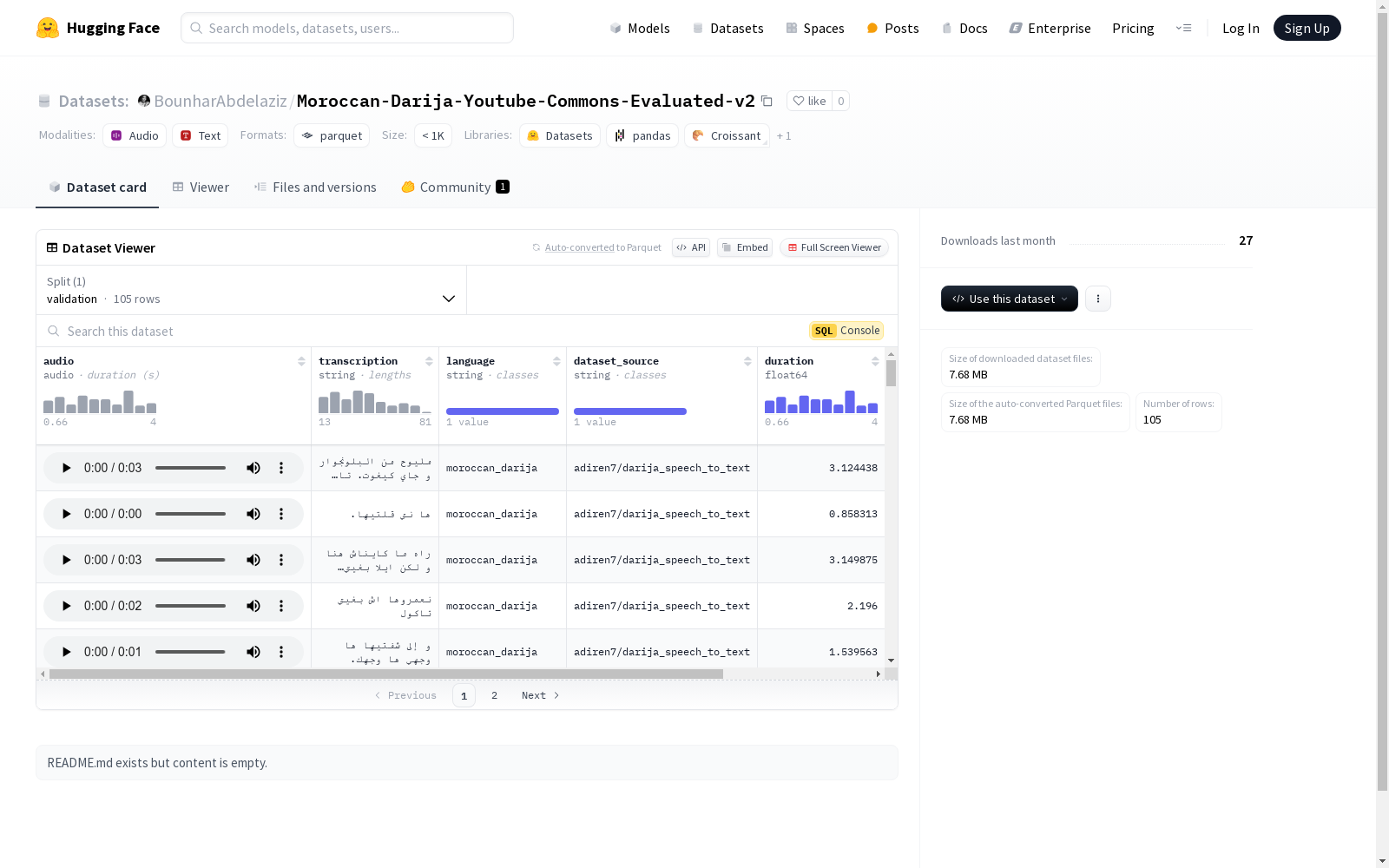Play audio for the 3.149875 duration row

(66, 560)
